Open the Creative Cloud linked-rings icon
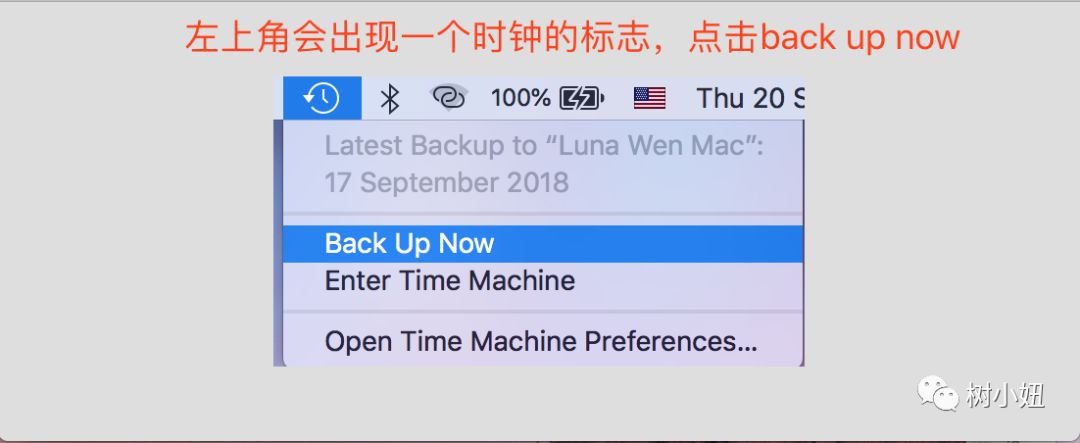The height and width of the screenshot is (443, 1080). [x=448, y=98]
